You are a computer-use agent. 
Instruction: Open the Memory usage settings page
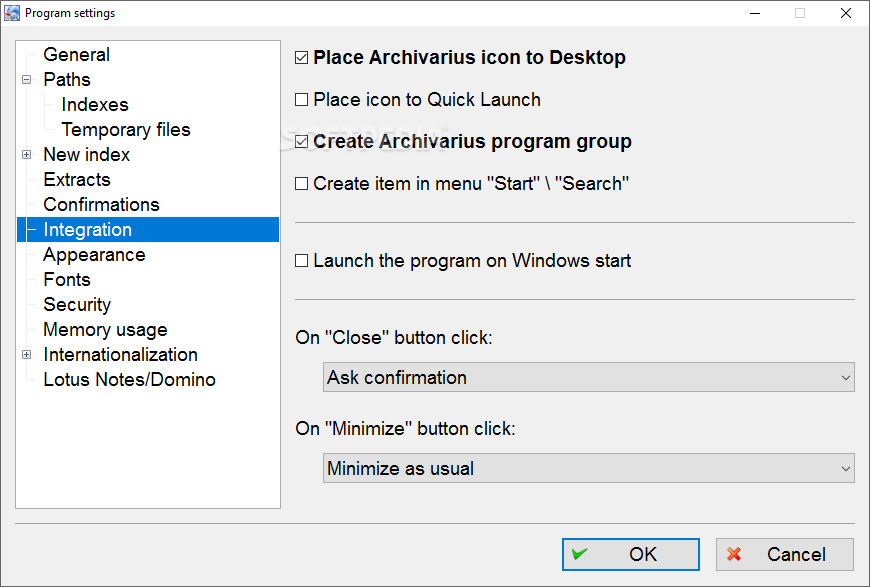(105, 330)
